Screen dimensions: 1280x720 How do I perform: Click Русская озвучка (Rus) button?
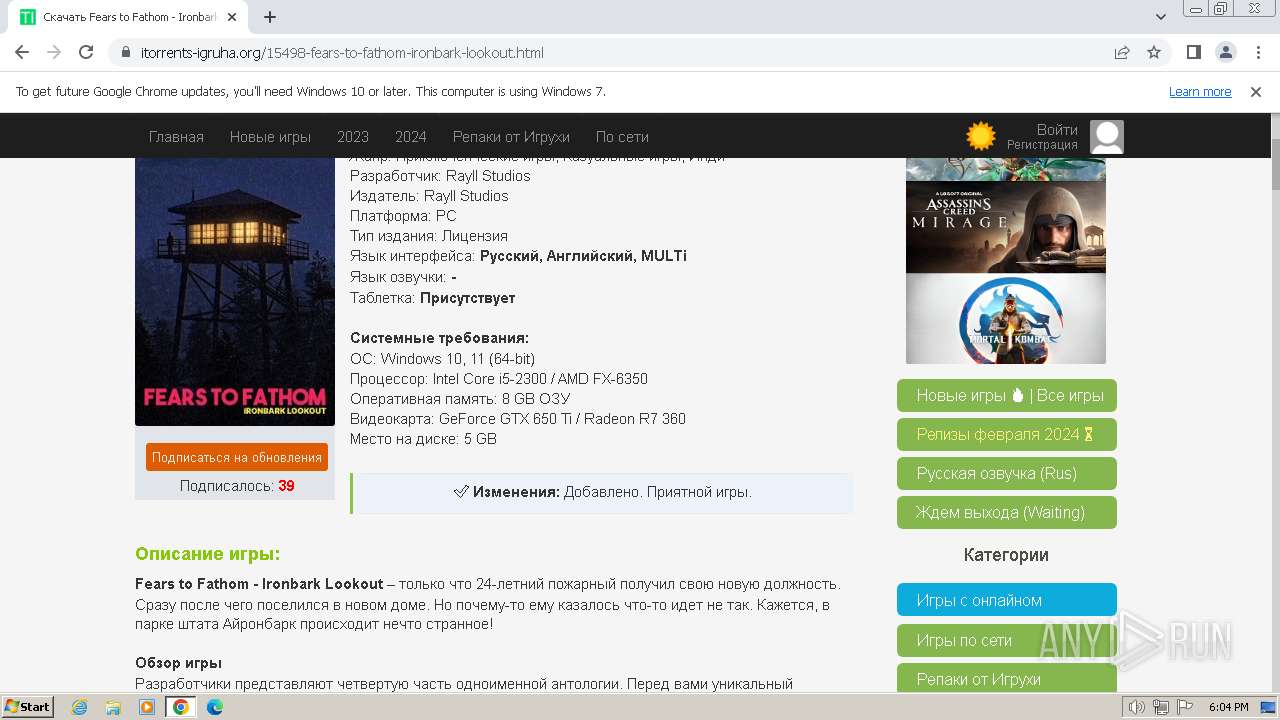coord(1007,473)
